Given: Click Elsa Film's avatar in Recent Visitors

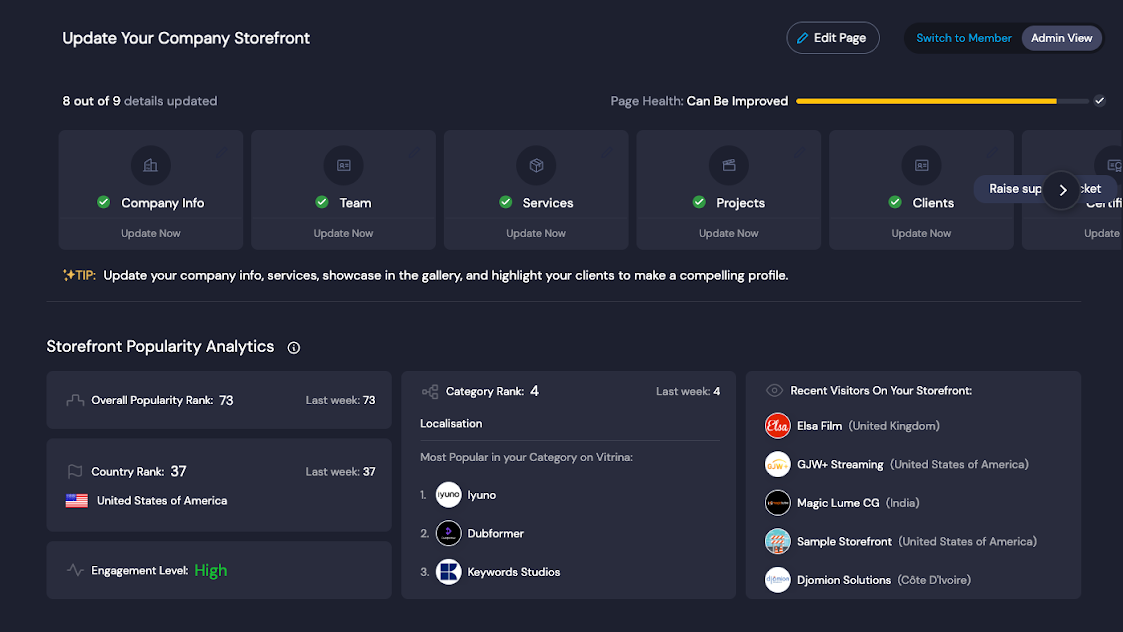Looking at the screenshot, I should coord(778,425).
